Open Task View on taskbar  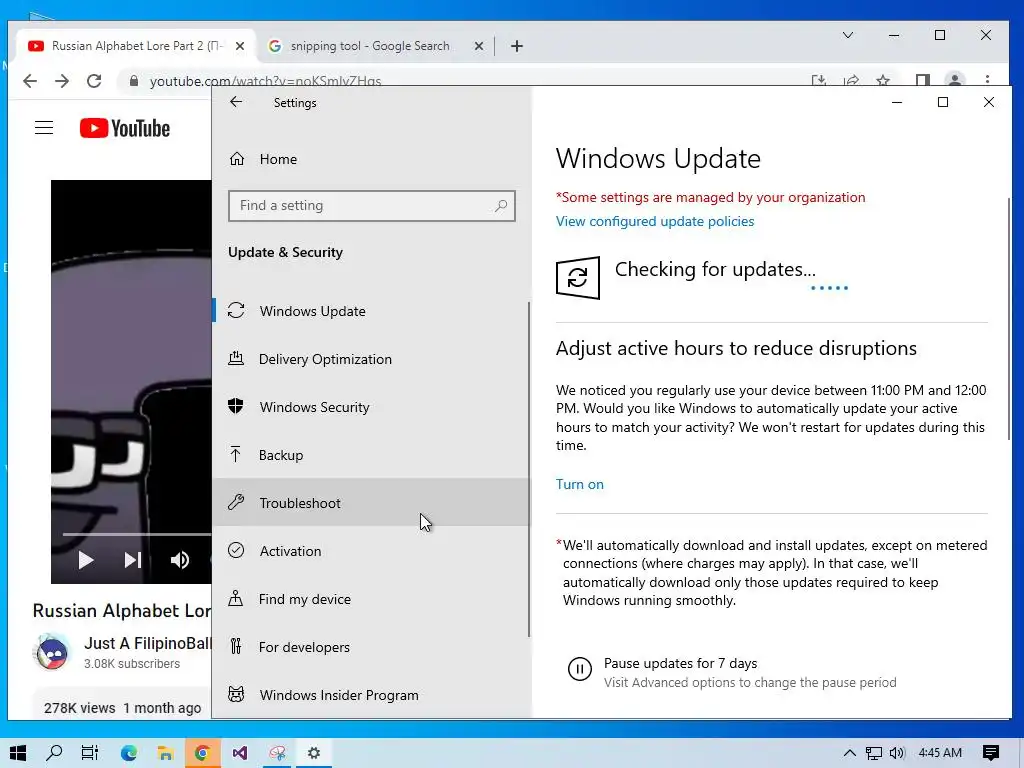[x=89, y=753]
